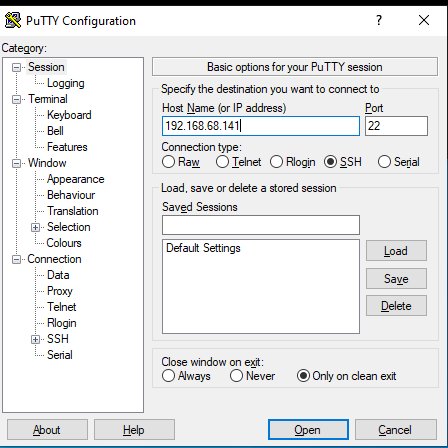Image resolution: width=448 pixels, height=448 pixels.
Task: Click Open to start the session
Action: pos(308,430)
